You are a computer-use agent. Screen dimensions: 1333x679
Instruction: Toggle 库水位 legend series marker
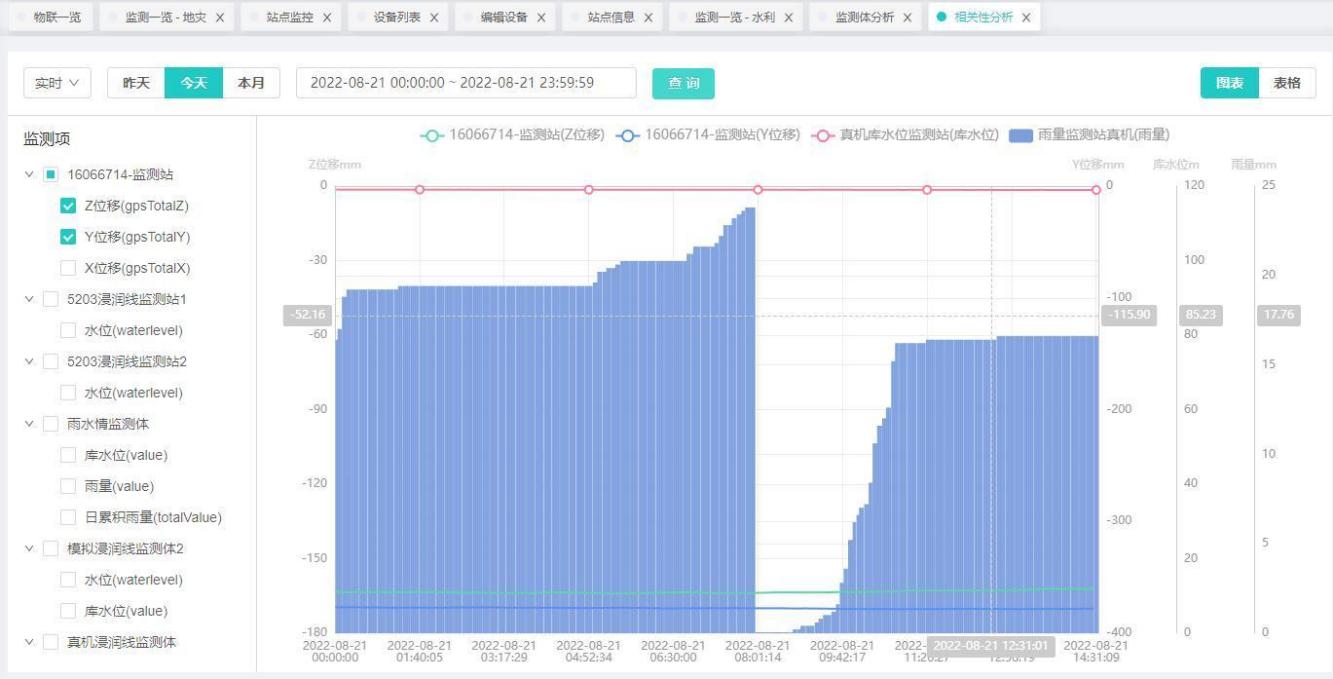tap(822, 135)
